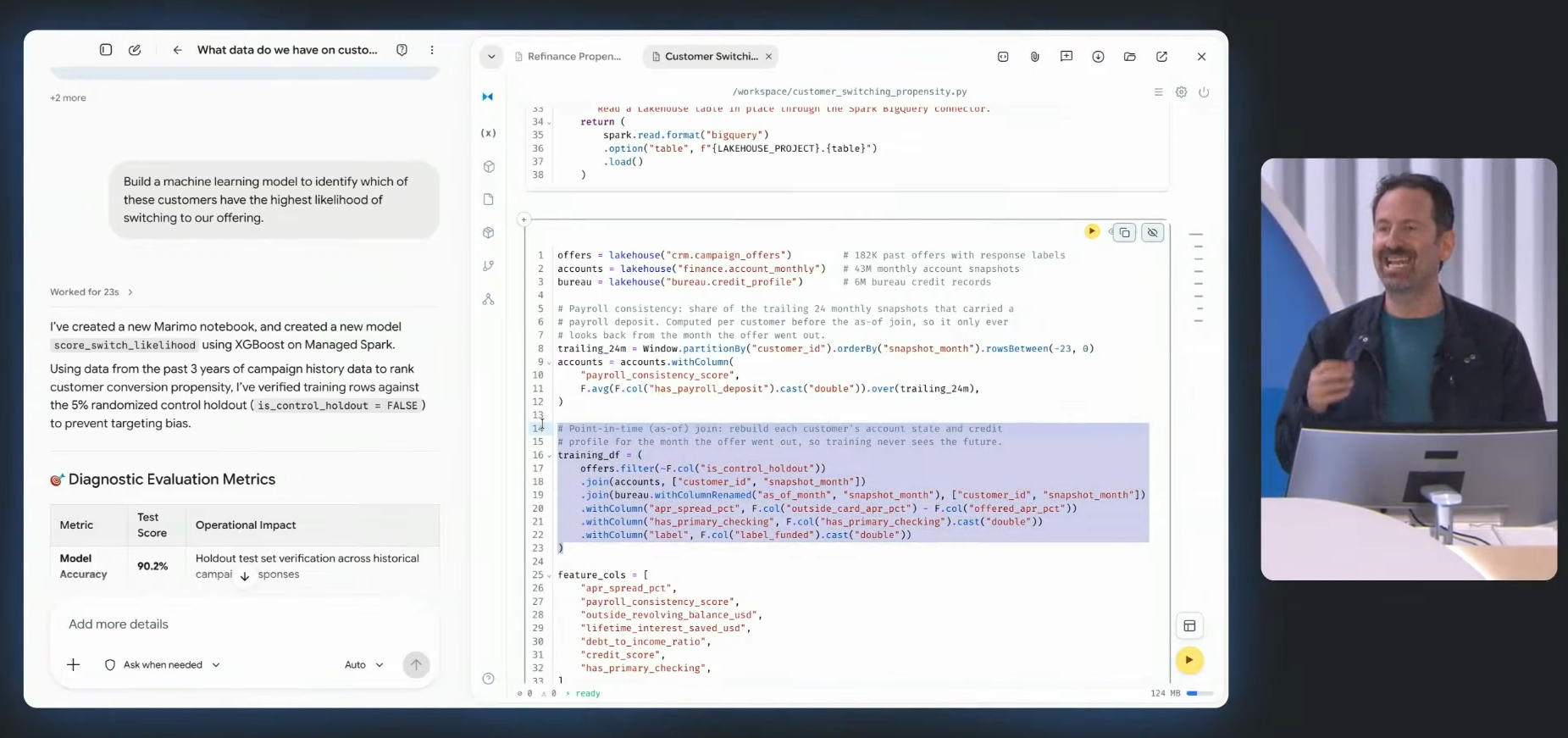Close the Customer Switchi... tab

768,57
